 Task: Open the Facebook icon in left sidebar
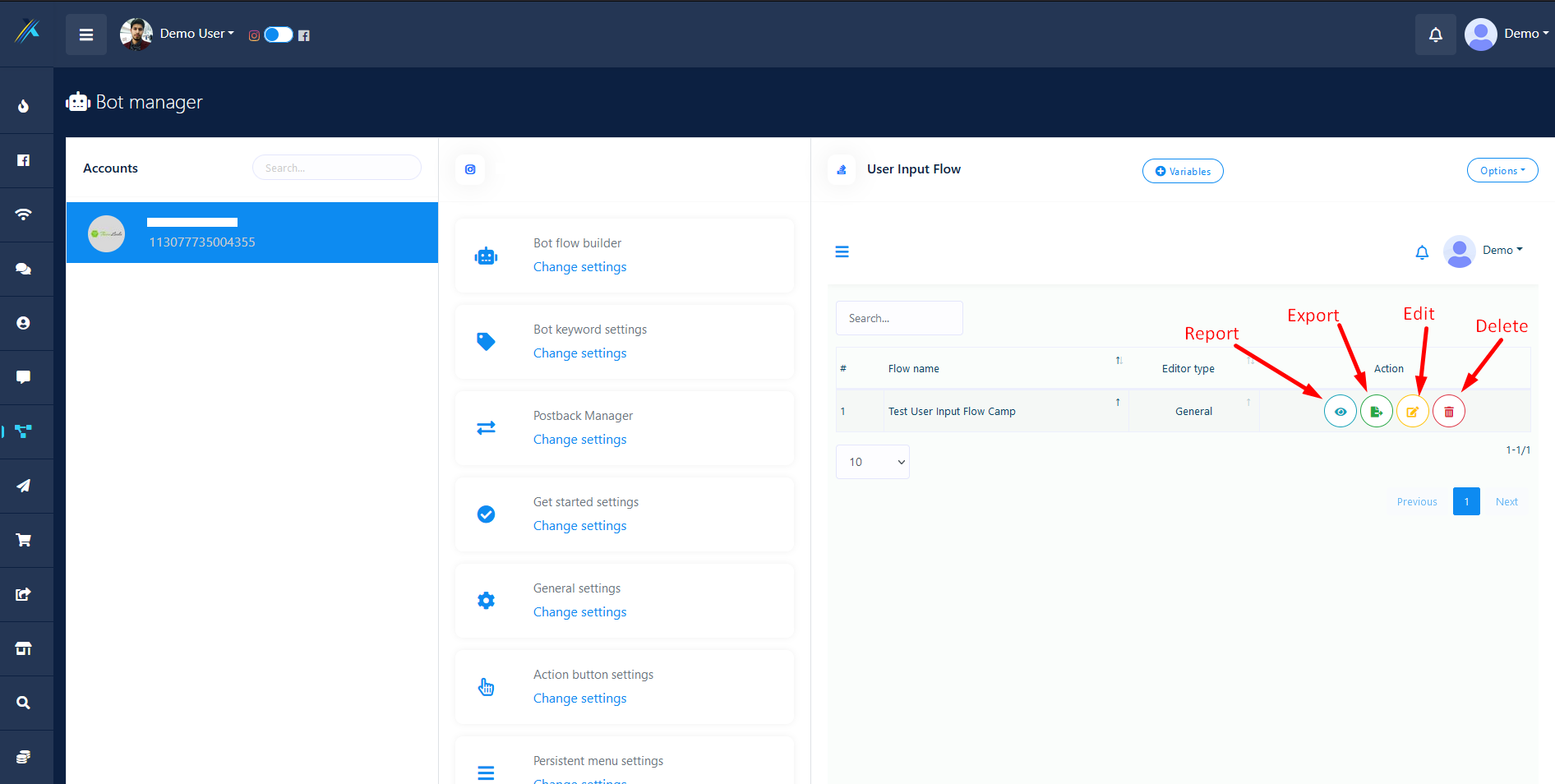click(24, 160)
